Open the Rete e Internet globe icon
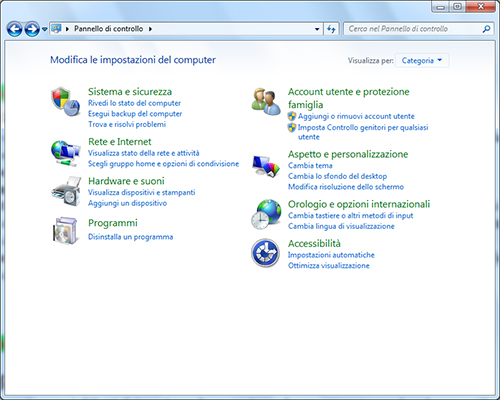 (66, 153)
